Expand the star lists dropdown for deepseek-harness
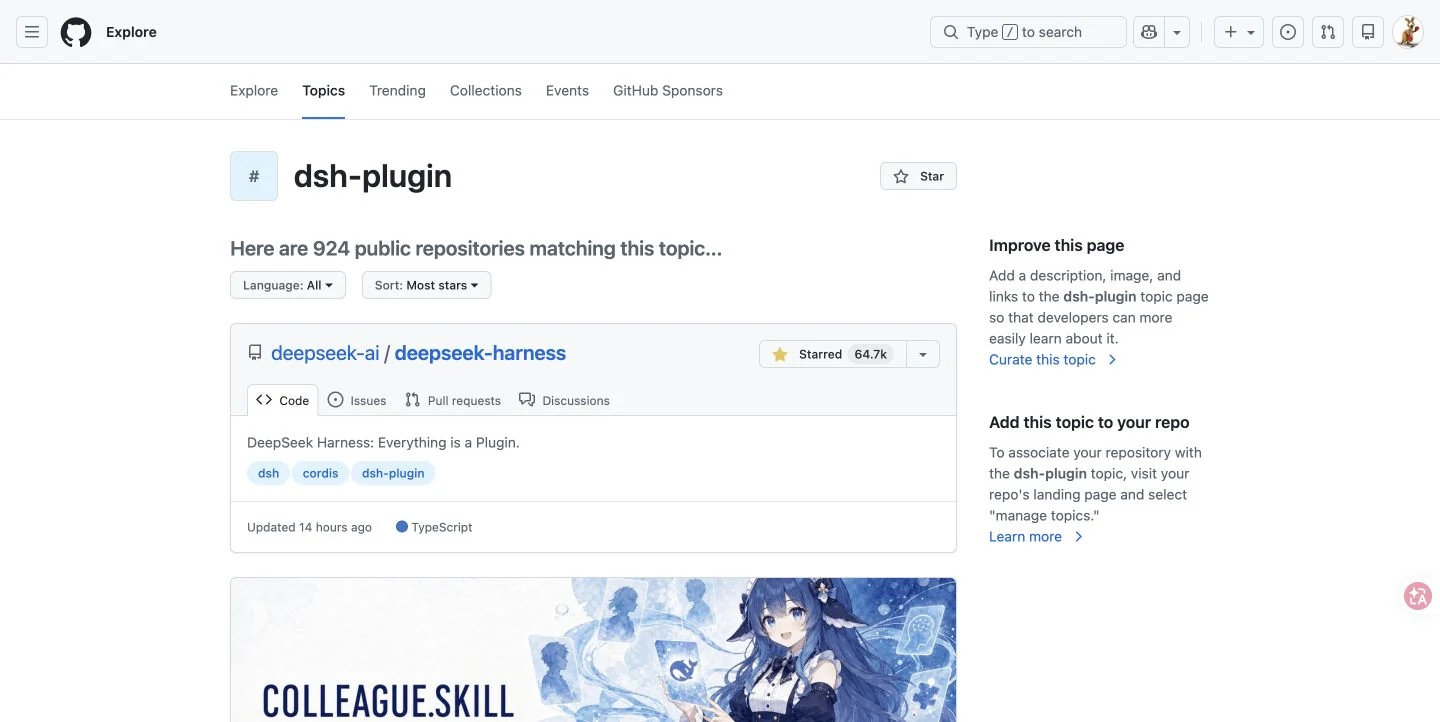 923,354
